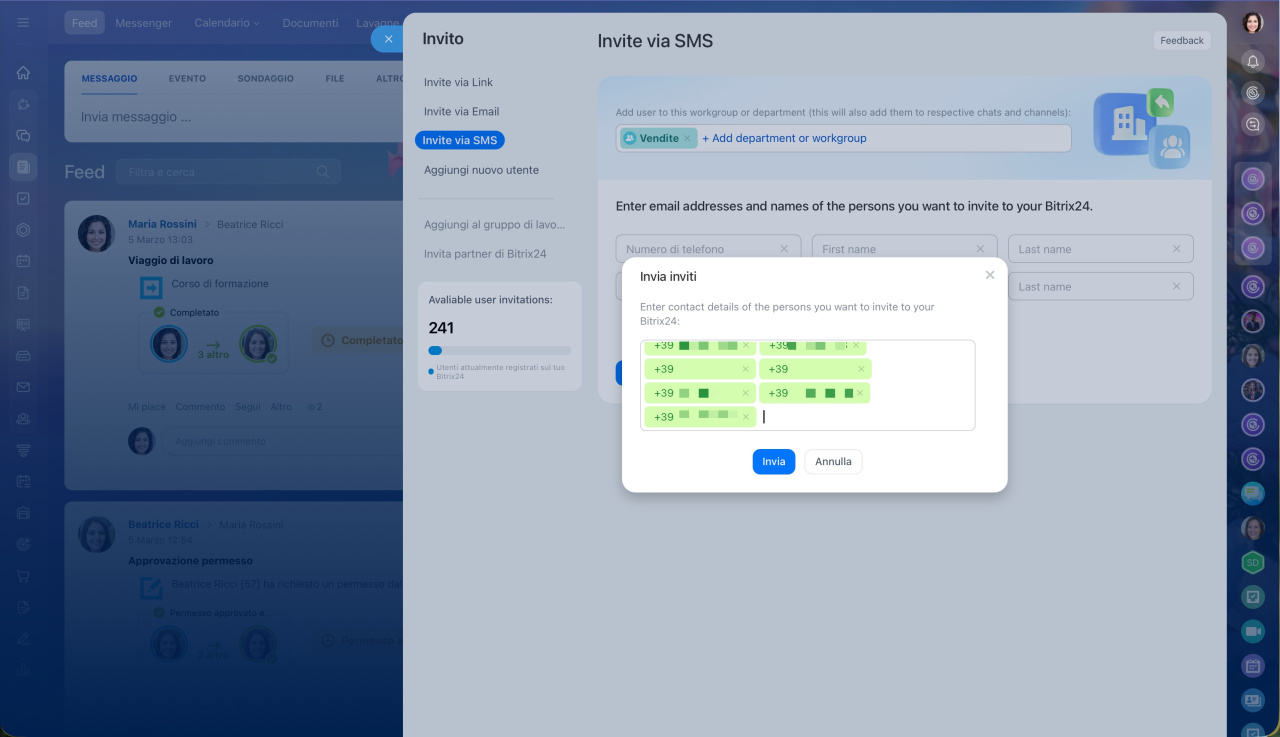Click Add department or workgroup selector
The image size is (1280, 737).
point(784,138)
